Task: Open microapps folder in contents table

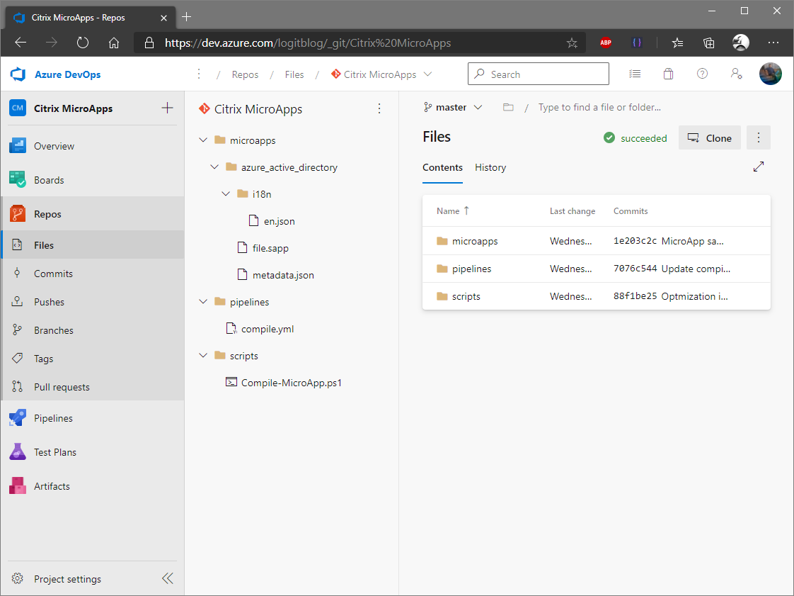Action: 474,241
